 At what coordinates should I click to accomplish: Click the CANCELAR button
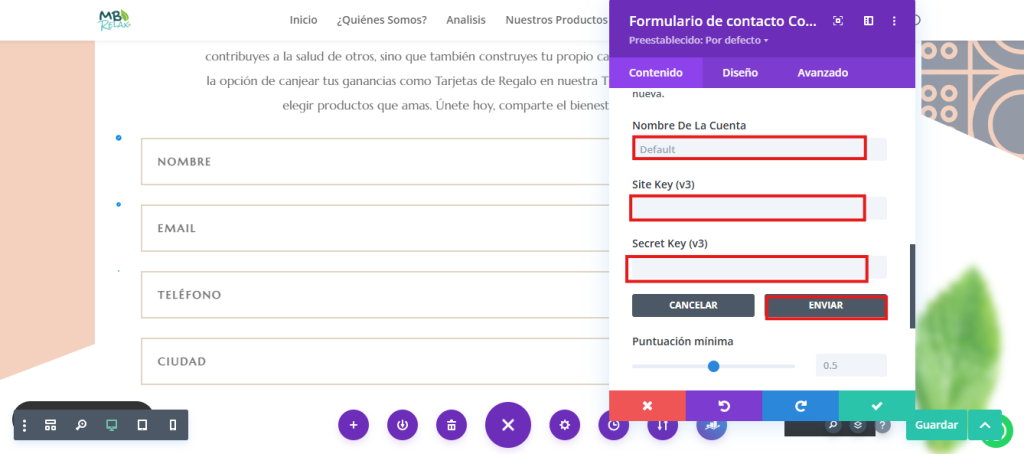pyautogui.click(x=693, y=305)
